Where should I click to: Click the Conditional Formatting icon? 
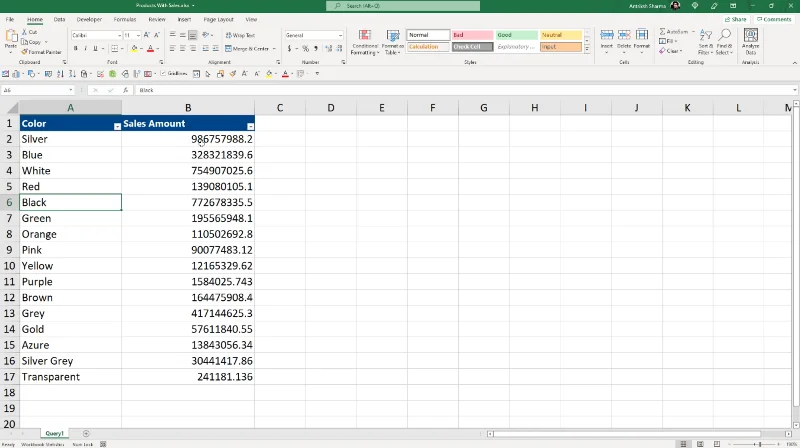tap(365, 35)
